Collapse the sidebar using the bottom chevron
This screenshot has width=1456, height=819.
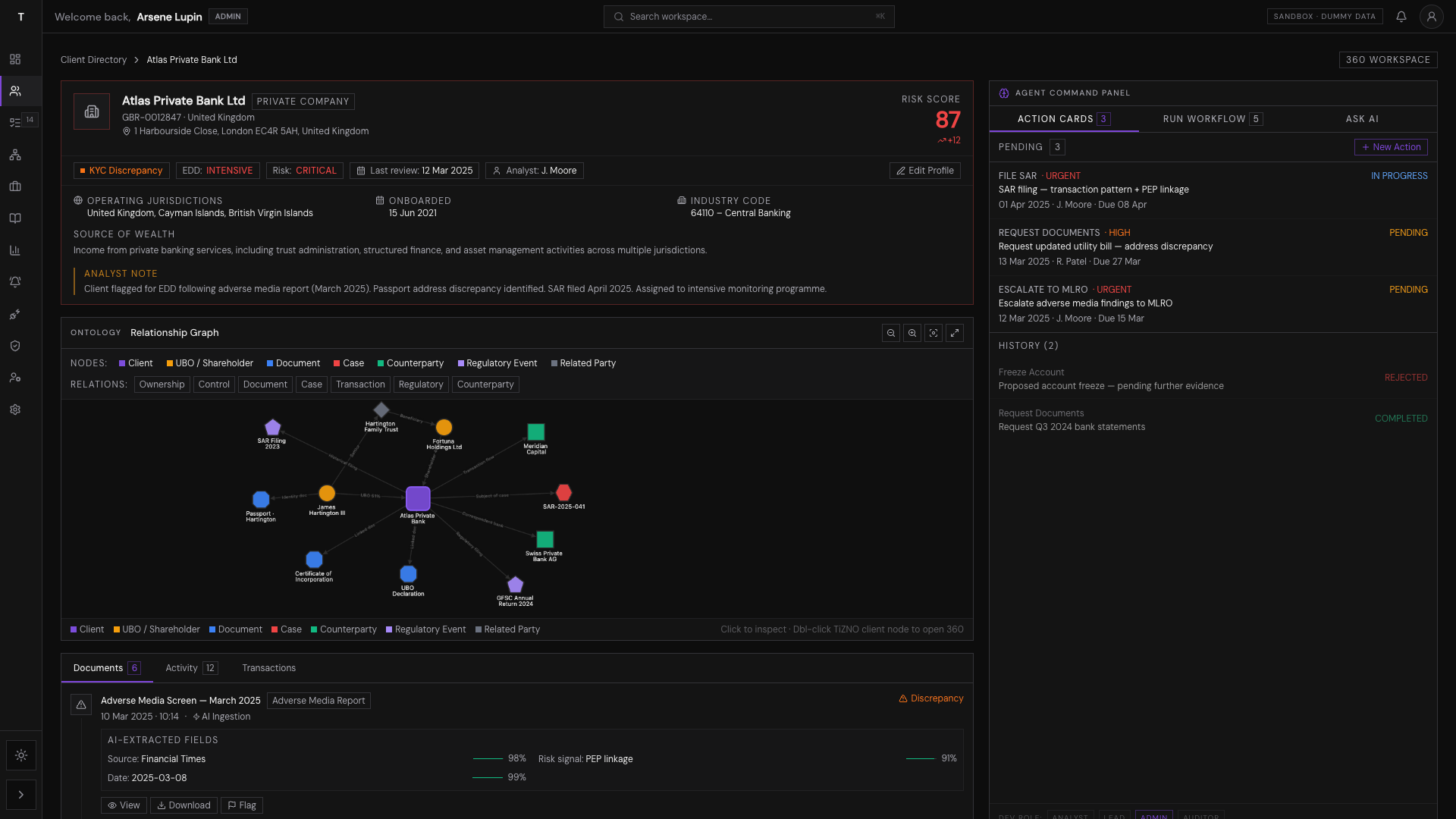21,795
